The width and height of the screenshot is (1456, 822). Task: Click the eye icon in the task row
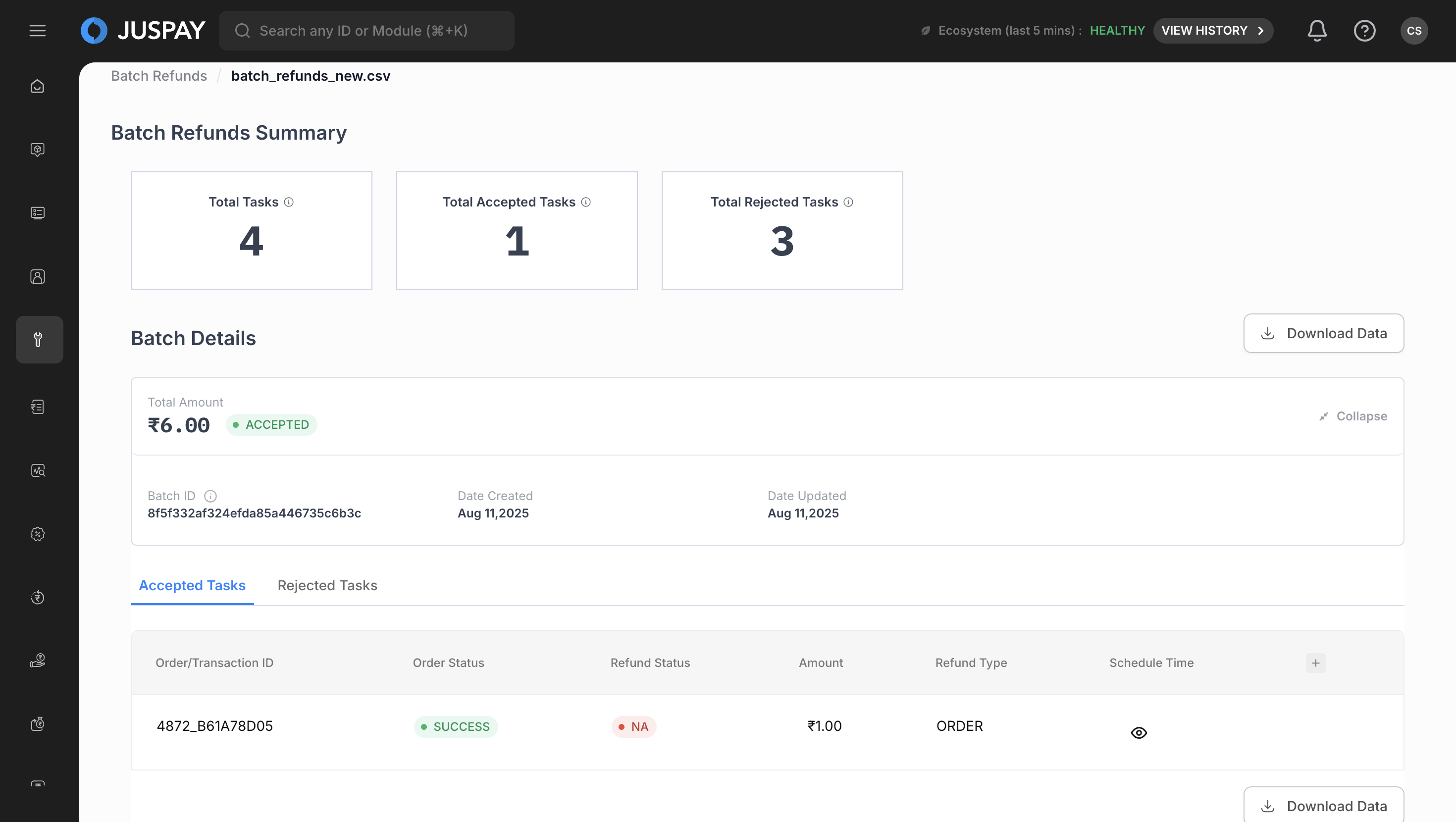(x=1139, y=733)
